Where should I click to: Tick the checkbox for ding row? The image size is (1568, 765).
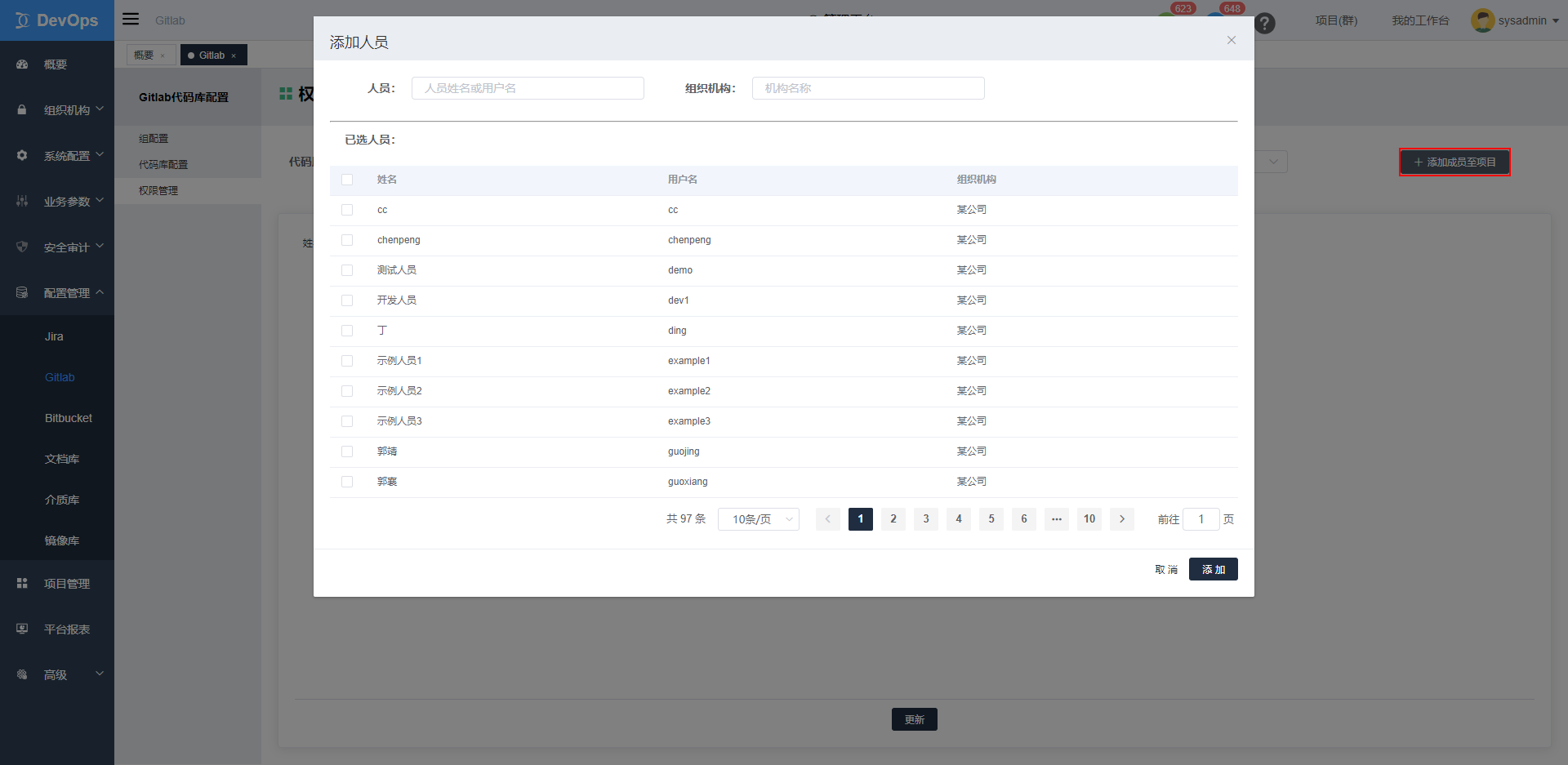click(347, 331)
